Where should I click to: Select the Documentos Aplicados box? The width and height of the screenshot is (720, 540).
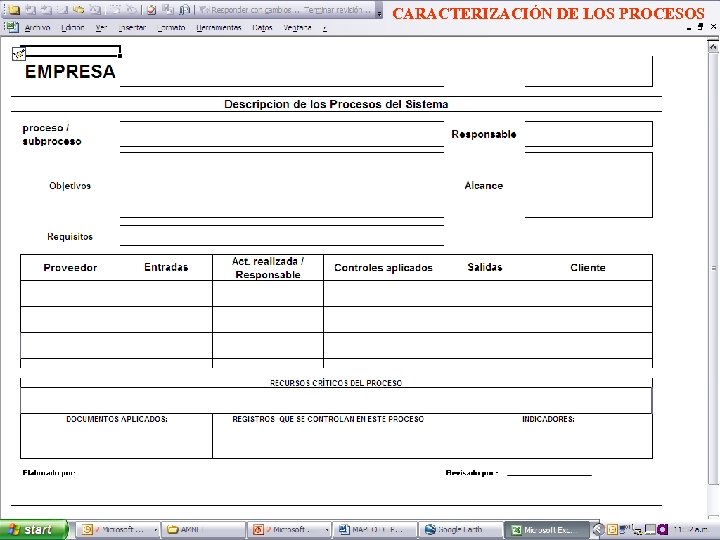[117, 436]
